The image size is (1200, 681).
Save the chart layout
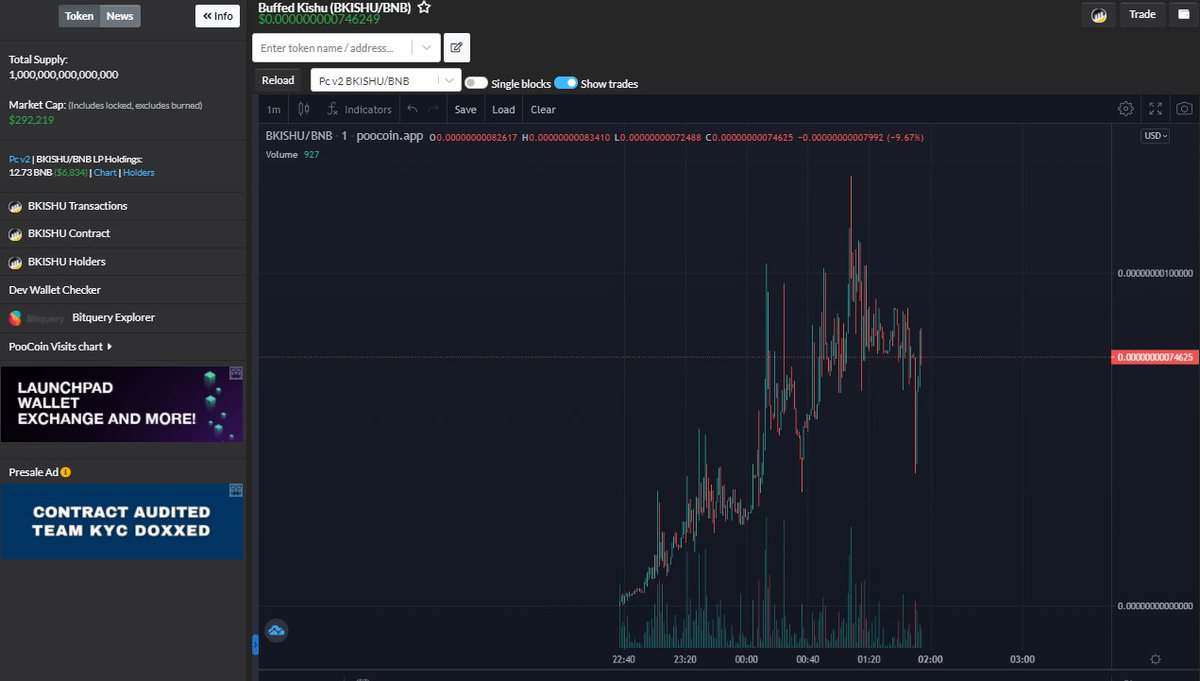[466, 109]
